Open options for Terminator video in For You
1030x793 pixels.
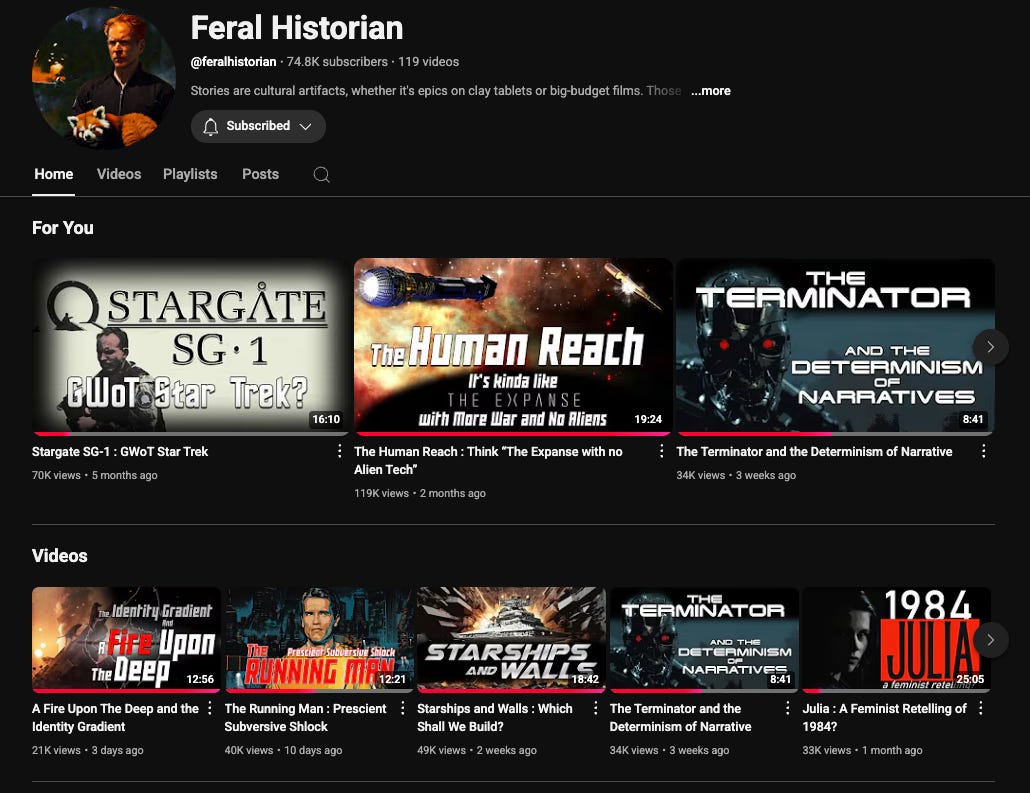pyautogui.click(x=983, y=451)
